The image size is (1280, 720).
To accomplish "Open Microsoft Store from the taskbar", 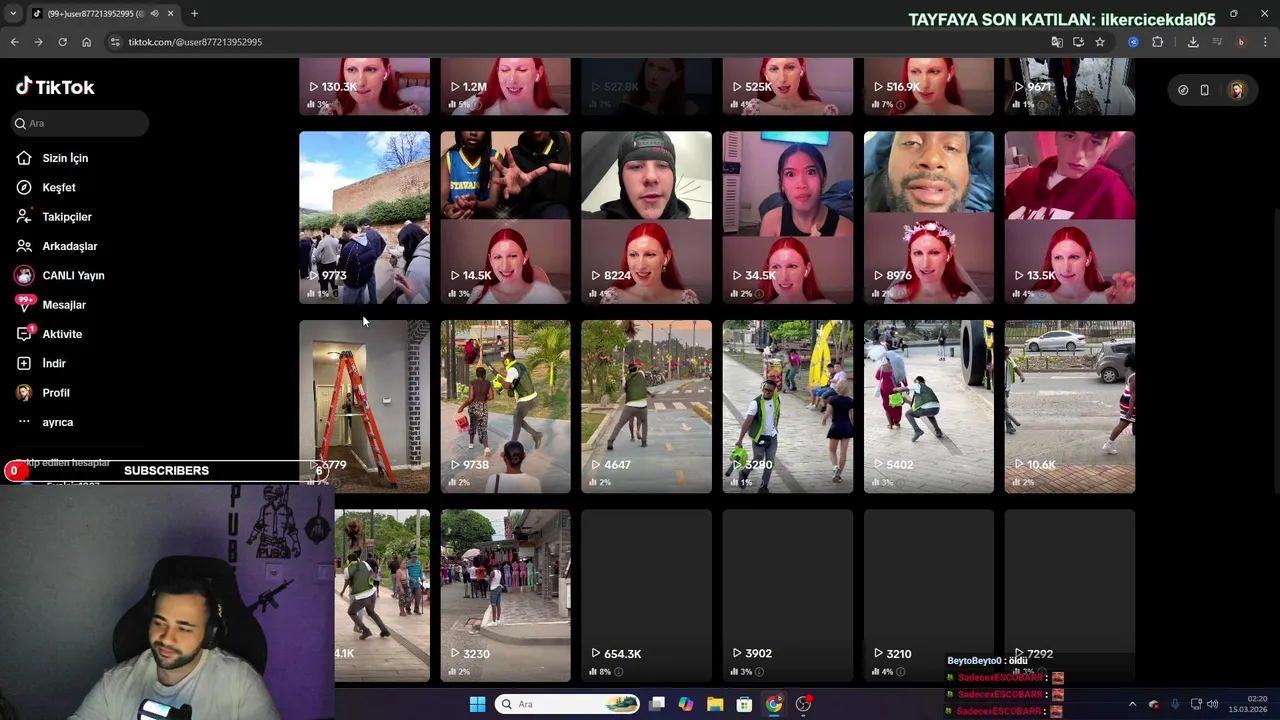I will [744, 704].
